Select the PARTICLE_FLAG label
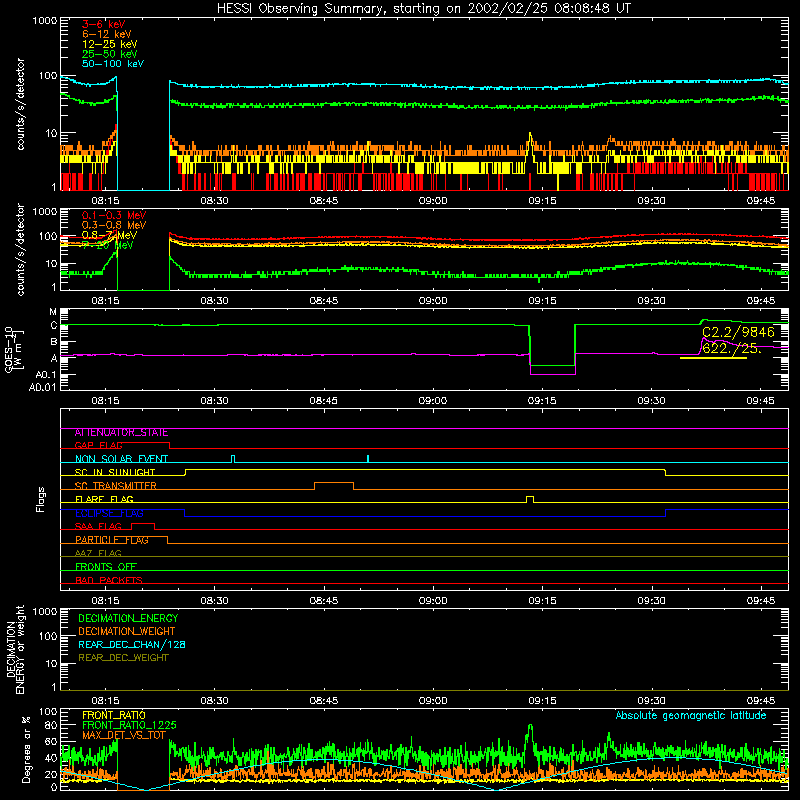The height and width of the screenshot is (800, 800). [x=112, y=540]
